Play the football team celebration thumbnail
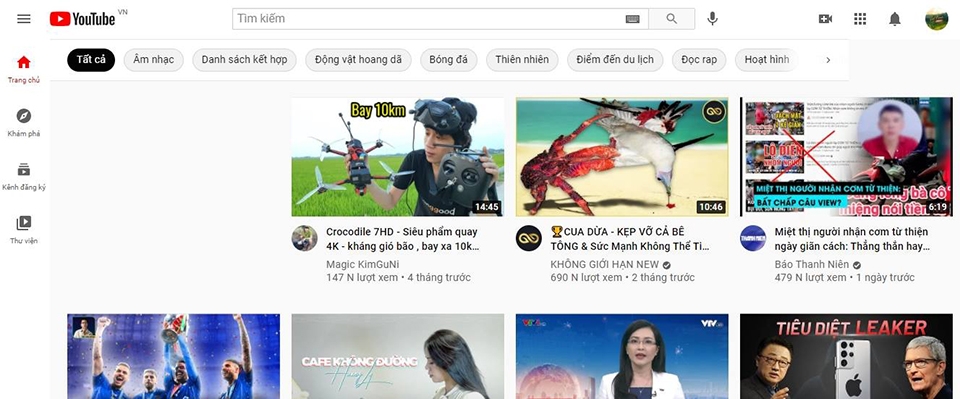Screen dimensions: 960x399 (173, 356)
